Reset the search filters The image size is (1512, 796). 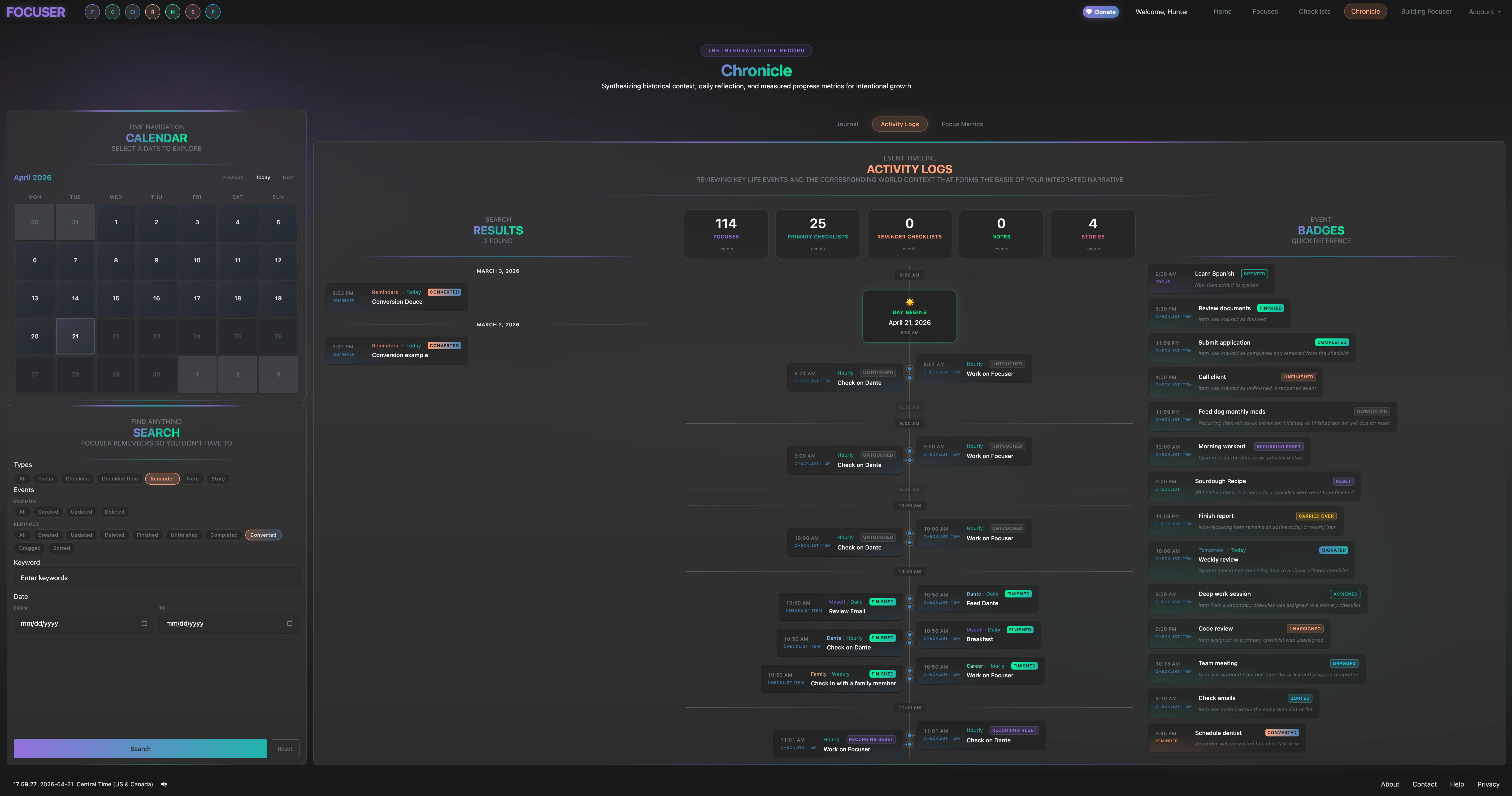(x=285, y=749)
